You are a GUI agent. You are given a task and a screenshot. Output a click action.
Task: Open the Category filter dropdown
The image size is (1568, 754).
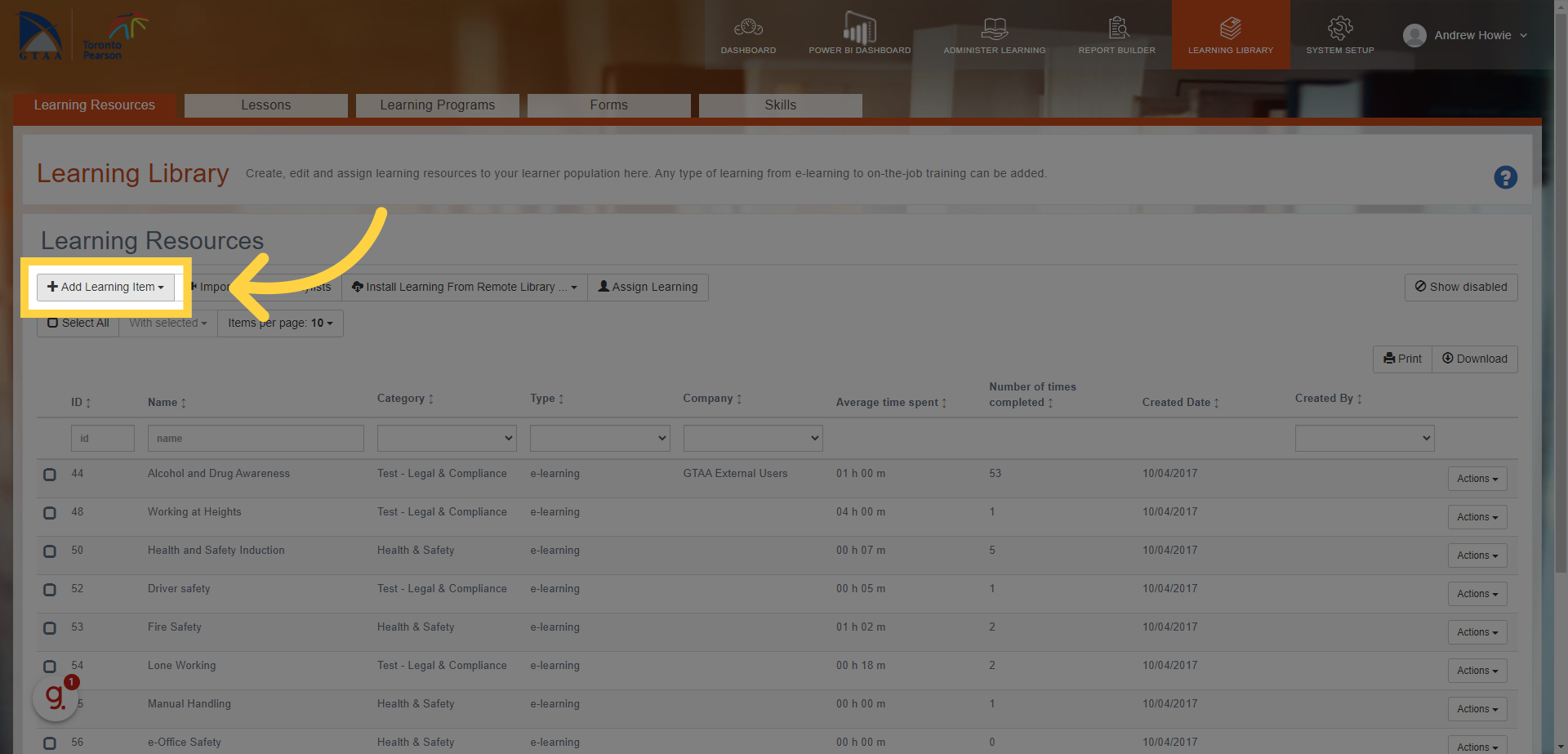pyautogui.click(x=447, y=438)
